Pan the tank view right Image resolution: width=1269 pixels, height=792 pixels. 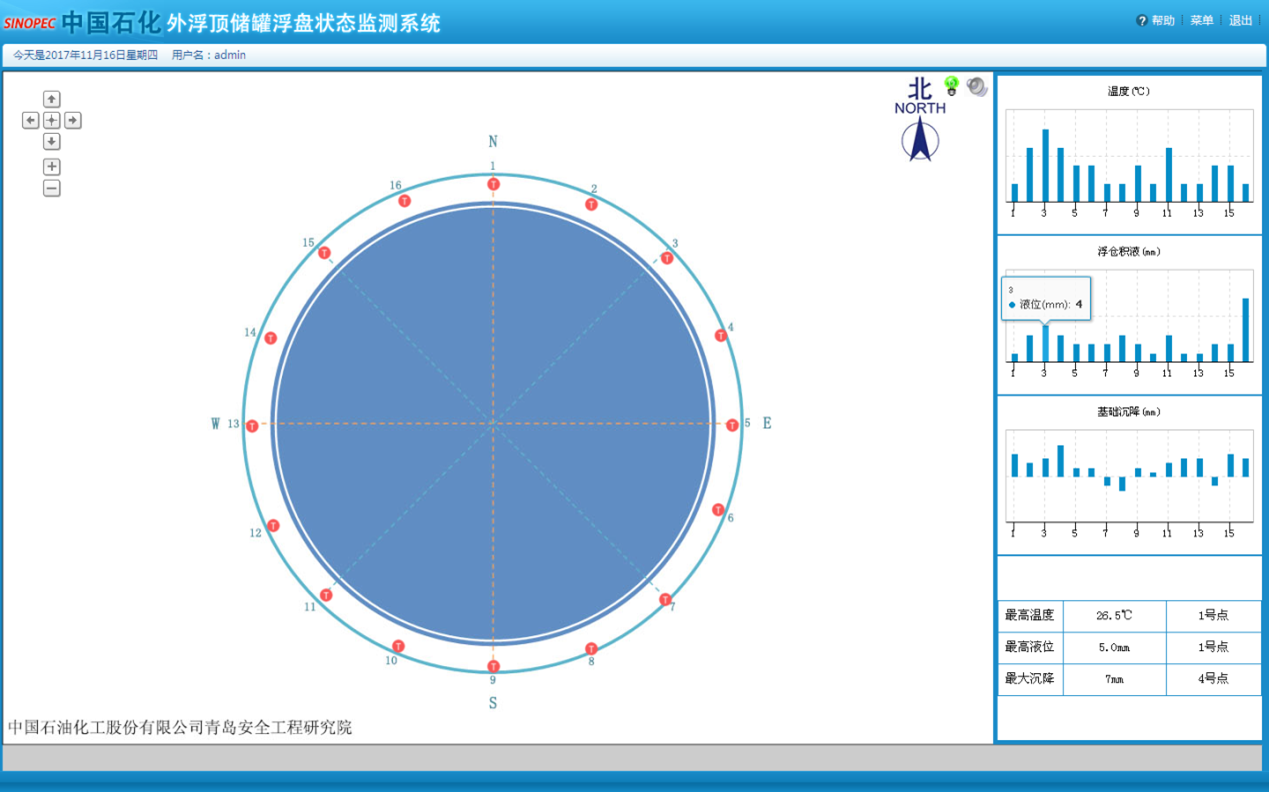[73, 120]
